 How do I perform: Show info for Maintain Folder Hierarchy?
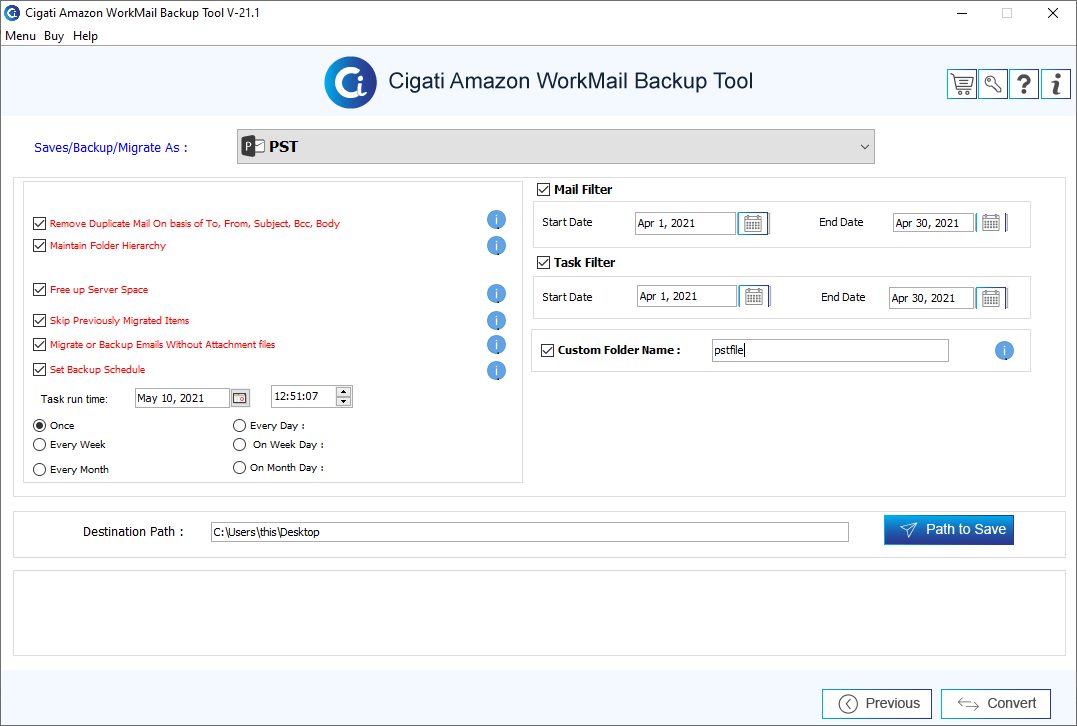click(496, 246)
